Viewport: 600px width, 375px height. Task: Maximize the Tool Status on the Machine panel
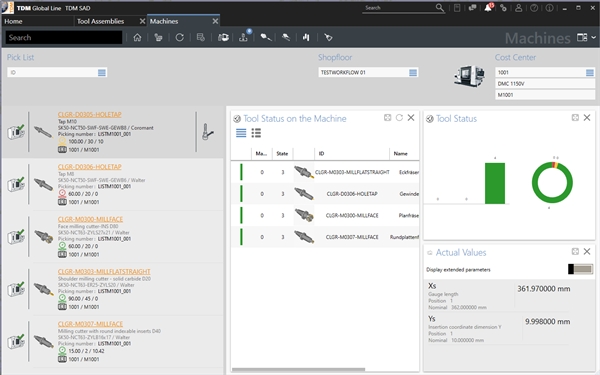point(388,118)
